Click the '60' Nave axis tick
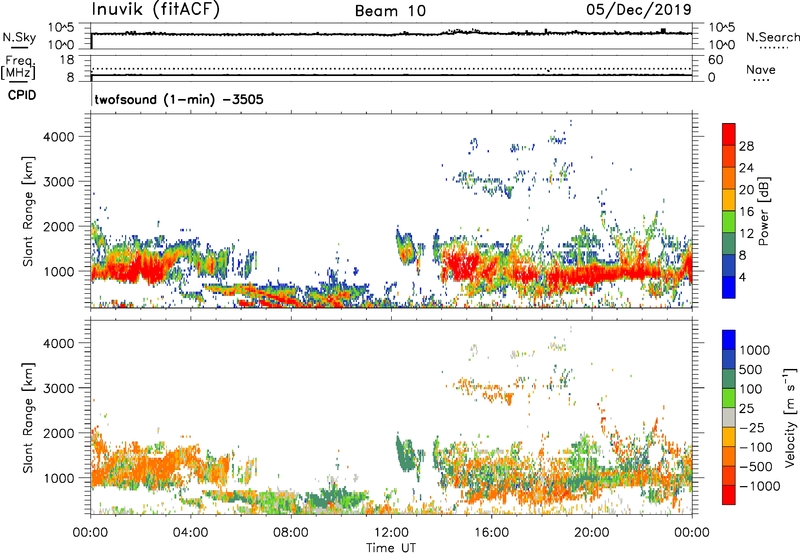 tap(715, 60)
